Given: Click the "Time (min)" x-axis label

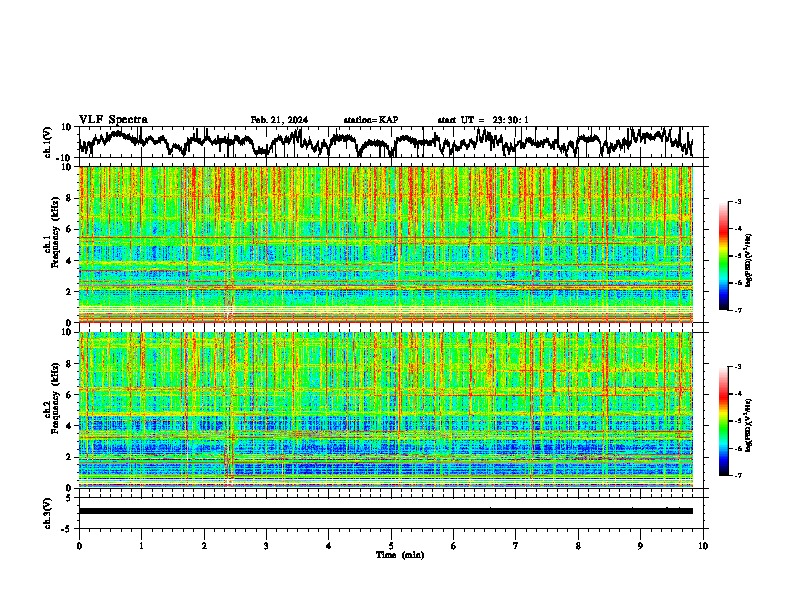Looking at the screenshot, I should click(400, 555).
